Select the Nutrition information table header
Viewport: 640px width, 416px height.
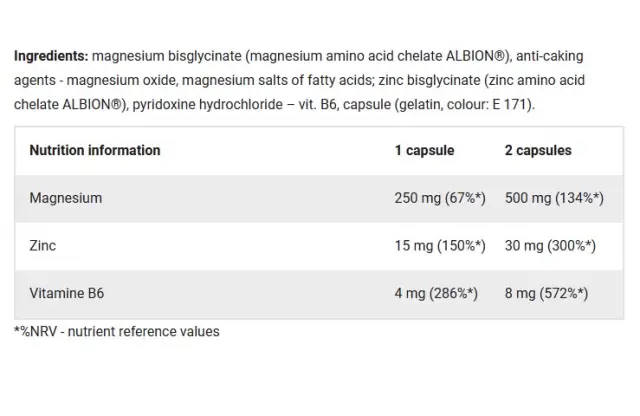pos(95,150)
